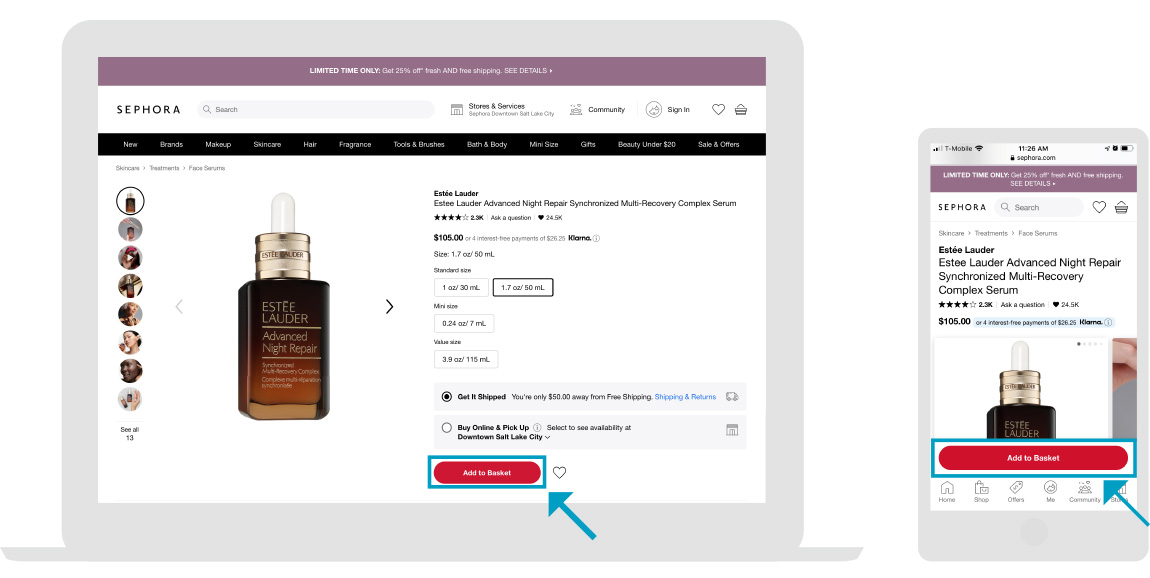Click the Sign In avatar icon on desktop

[653, 109]
